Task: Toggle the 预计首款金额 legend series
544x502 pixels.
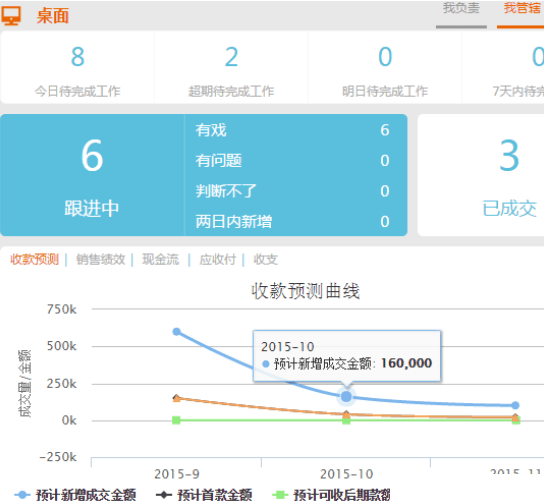Action: [x=204, y=494]
